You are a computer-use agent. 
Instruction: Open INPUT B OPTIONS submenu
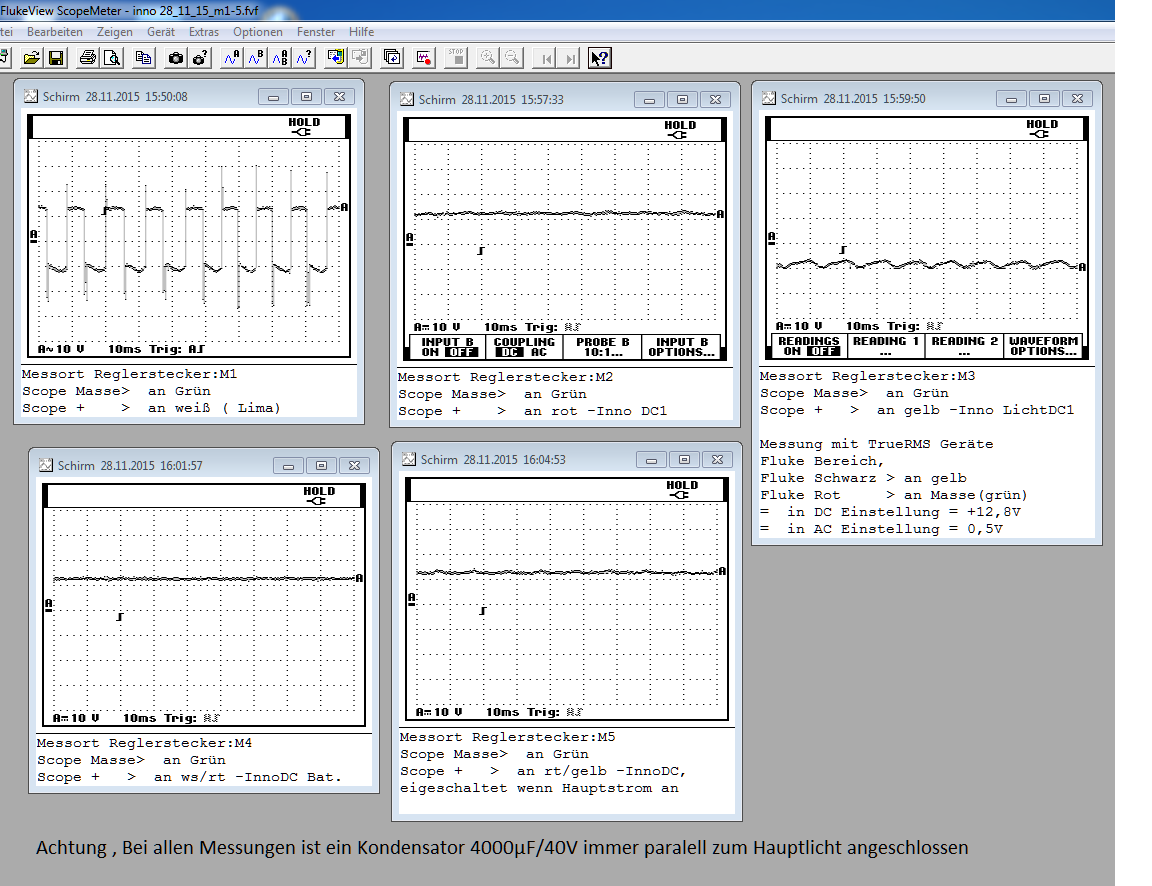click(x=681, y=347)
